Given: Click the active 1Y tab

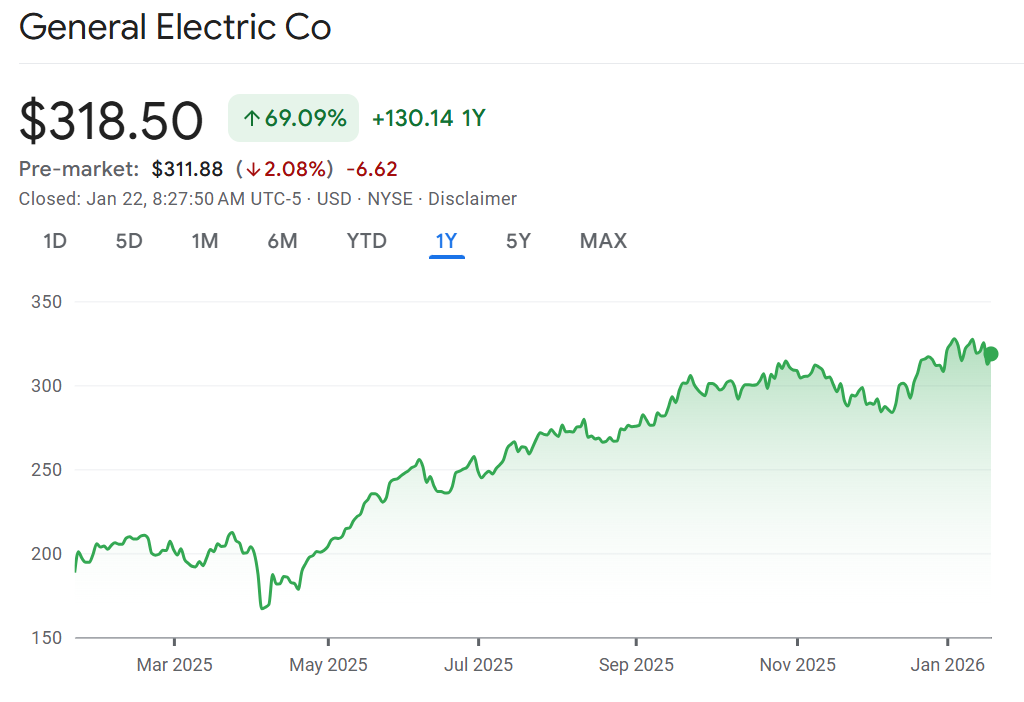Looking at the screenshot, I should click(446, 241).
